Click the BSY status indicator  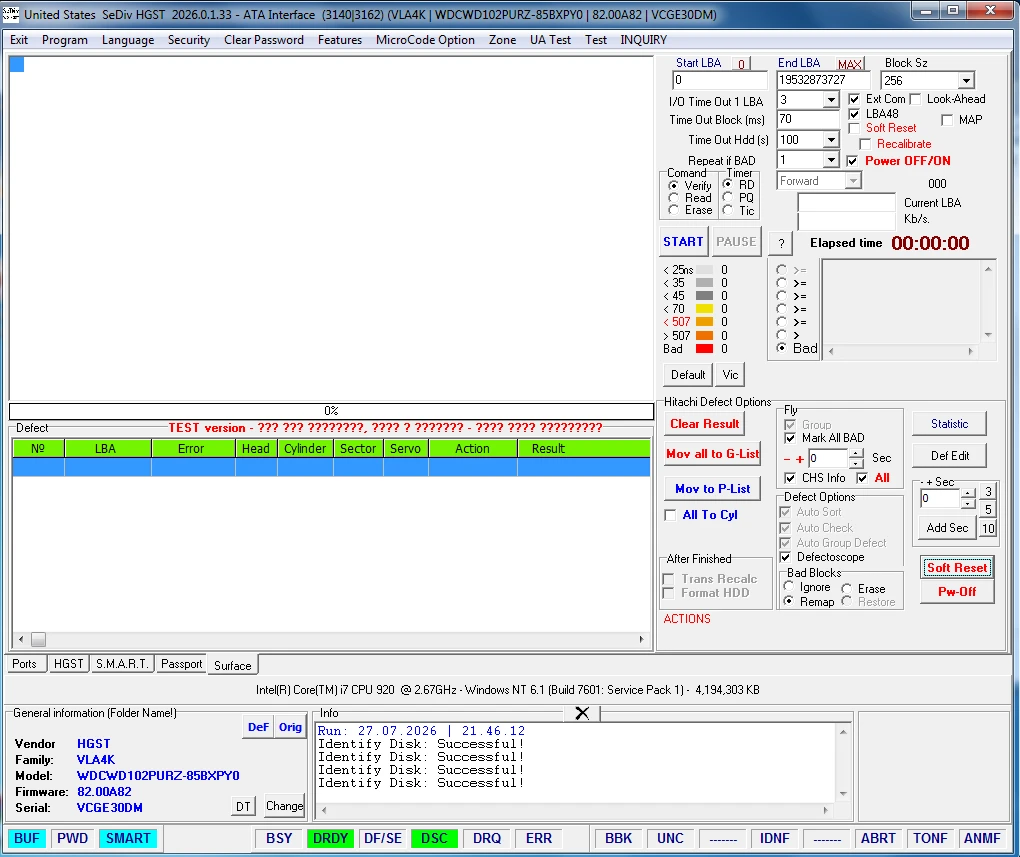(279, 838)
